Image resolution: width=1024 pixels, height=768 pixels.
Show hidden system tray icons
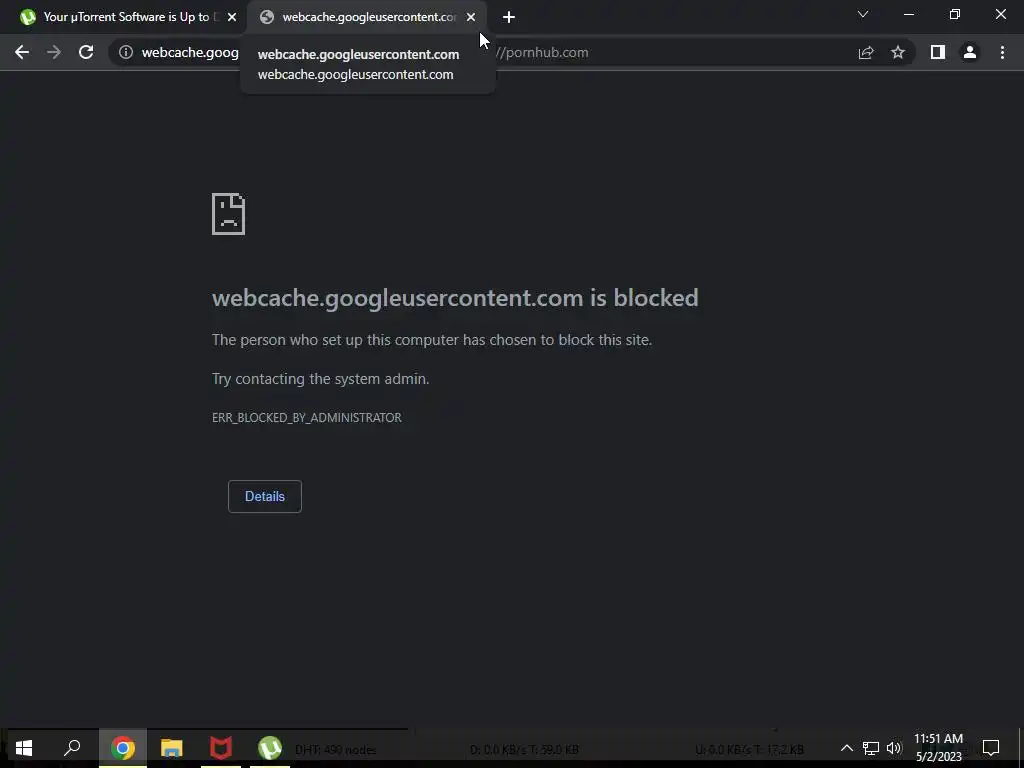click(x=846, y=748)
